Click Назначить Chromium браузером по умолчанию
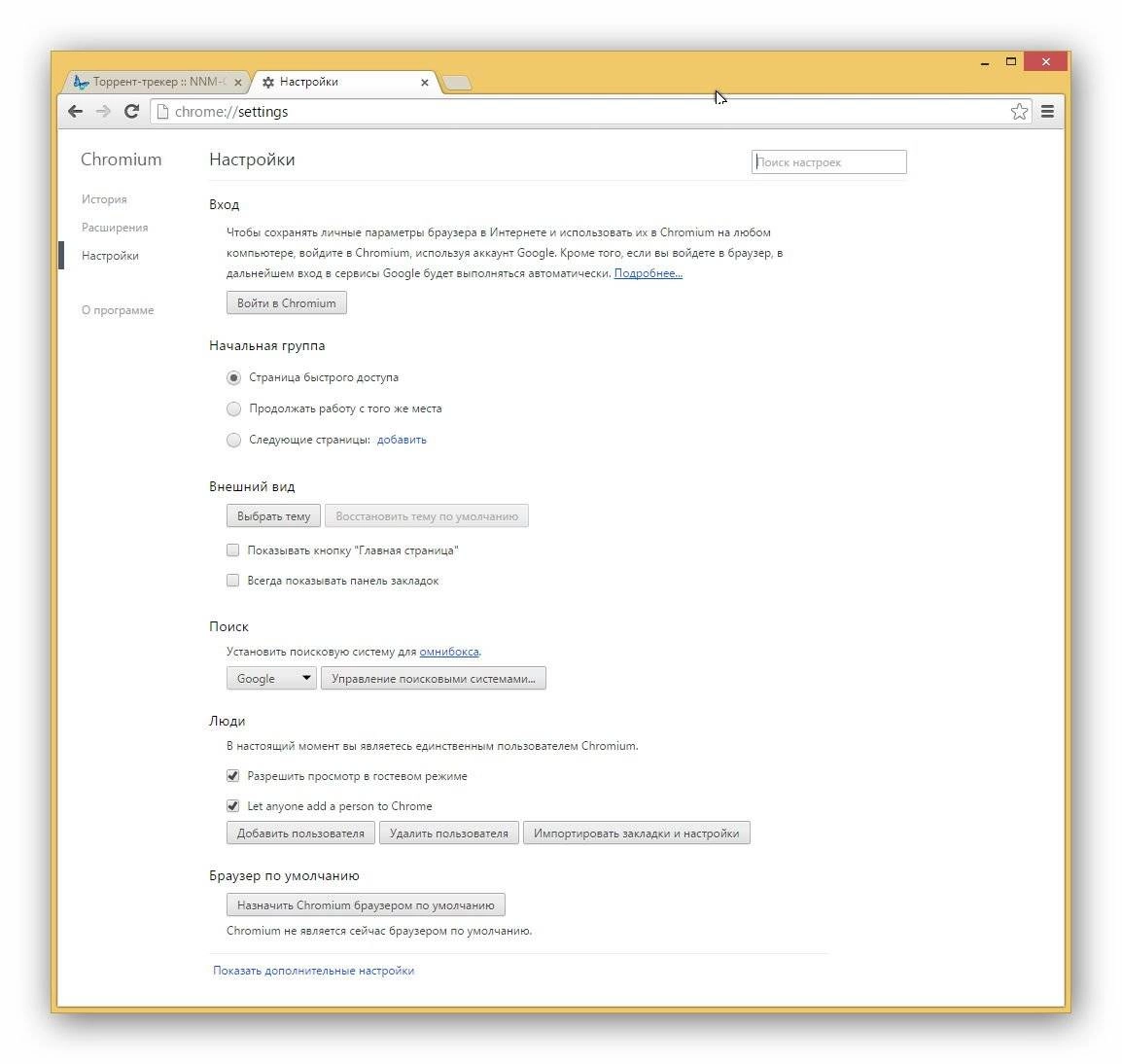The image size is (1122, 1064). coord(366,904)
